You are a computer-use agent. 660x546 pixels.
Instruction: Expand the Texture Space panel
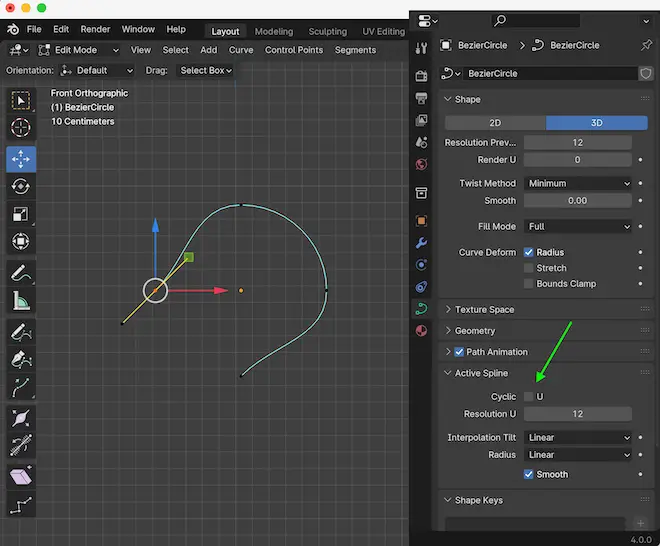click(485, 310)
